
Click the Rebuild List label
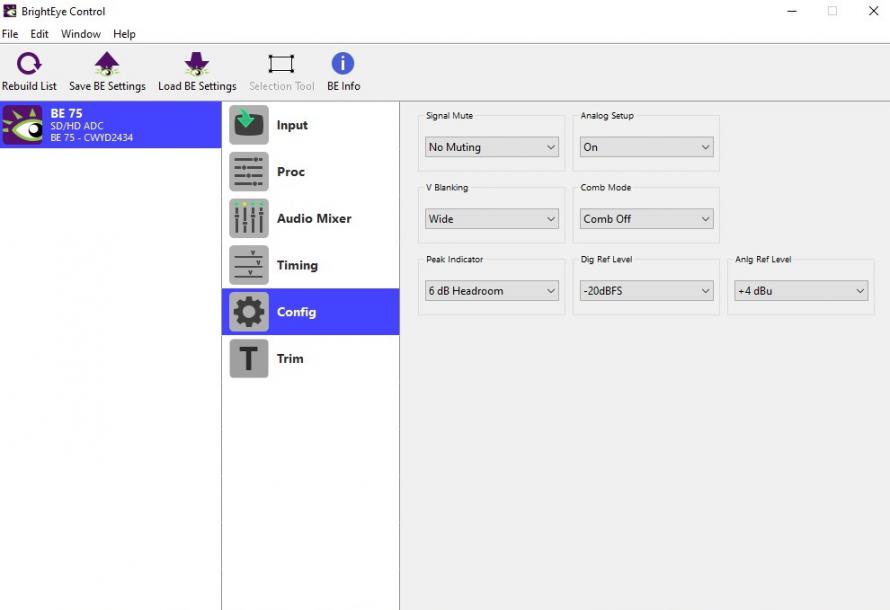click(29, 86)
